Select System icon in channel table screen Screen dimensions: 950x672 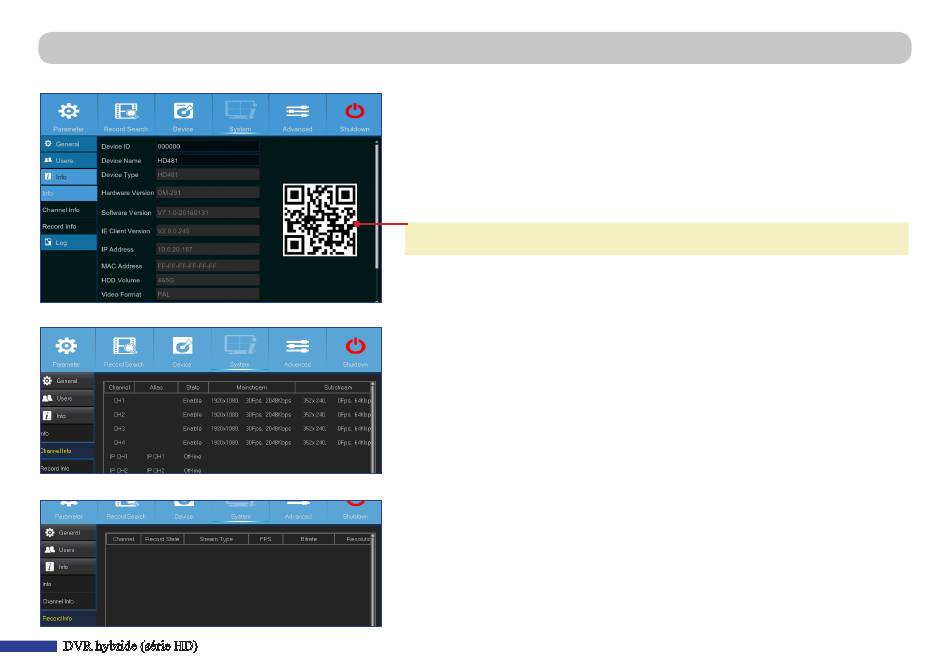tap(240, 345)
